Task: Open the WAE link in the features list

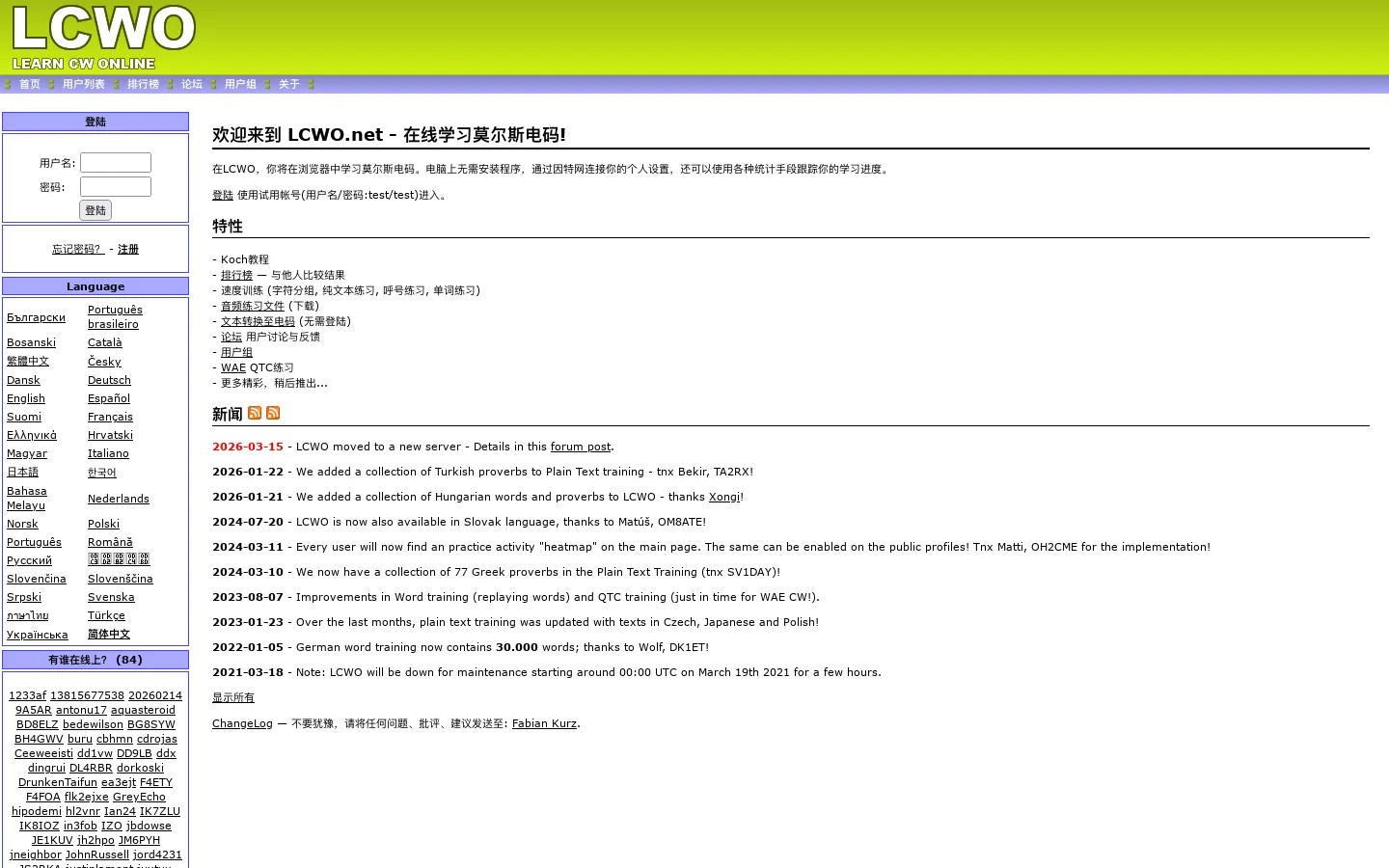Action: [x=233, y=367]
